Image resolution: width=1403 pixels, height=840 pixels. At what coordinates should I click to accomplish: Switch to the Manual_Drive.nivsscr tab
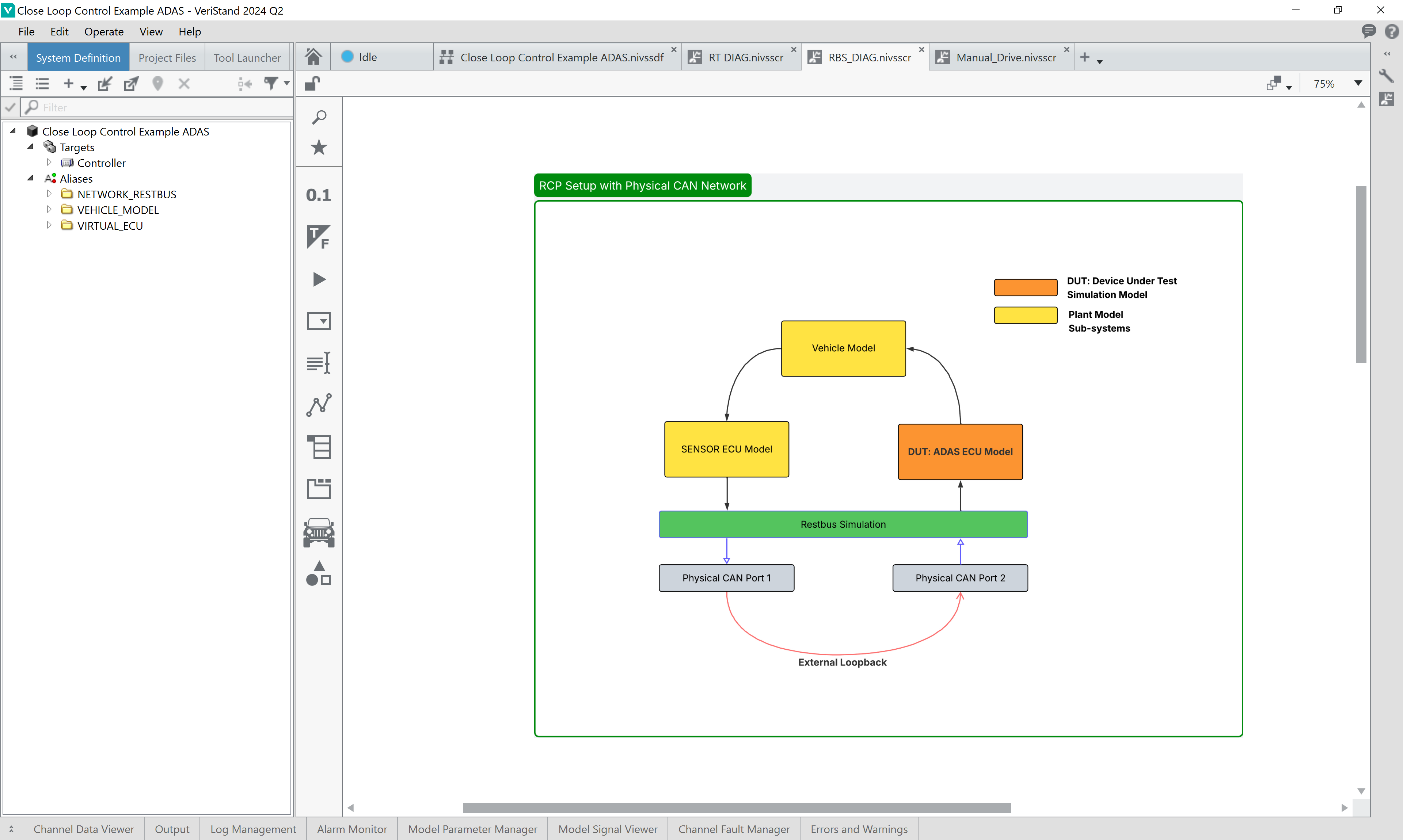[1005, 57]
